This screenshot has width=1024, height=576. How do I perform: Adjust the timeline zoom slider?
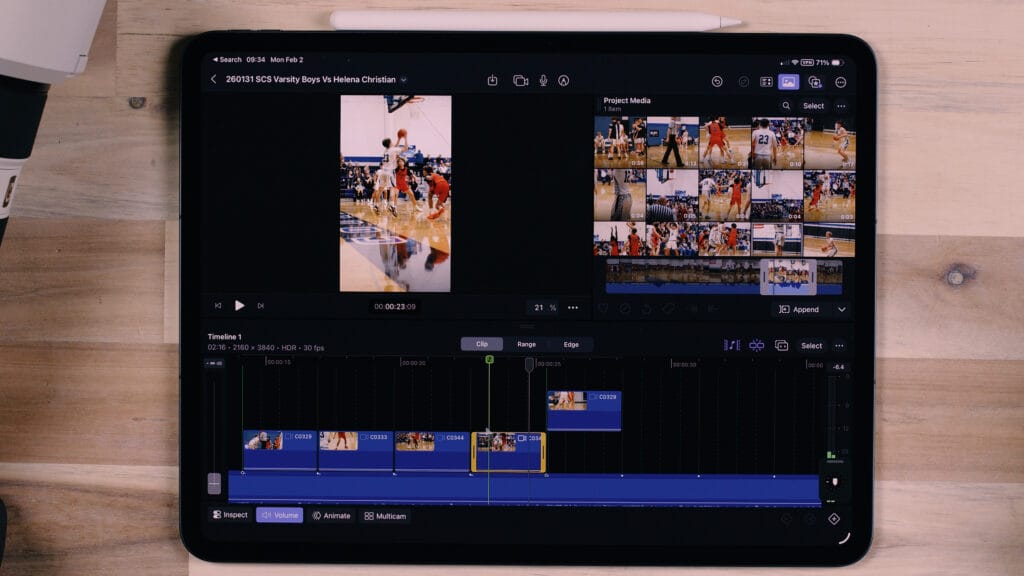213,485
